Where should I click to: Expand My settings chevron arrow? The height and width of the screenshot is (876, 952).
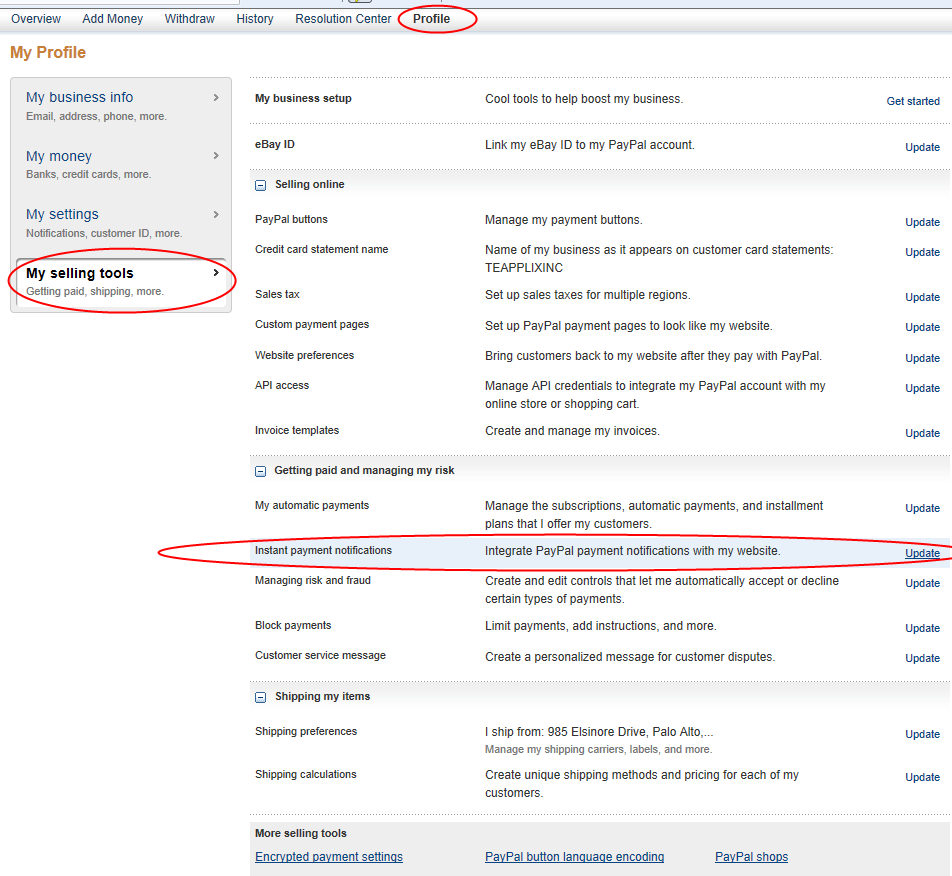pos(216,214)
